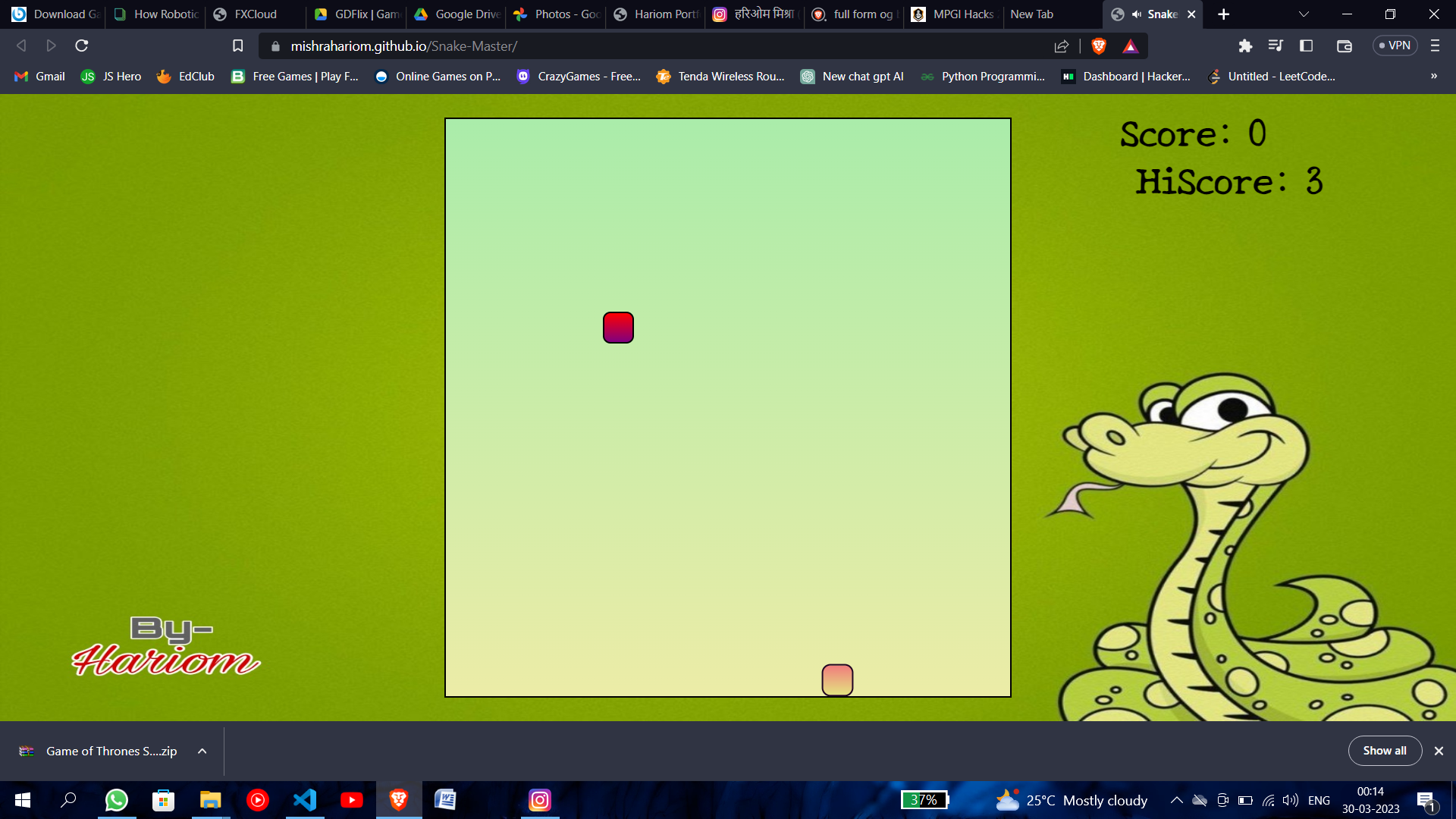1456x819 pixels.
Task: Open Visual Studio Code from taskbar
Action: 305,800
